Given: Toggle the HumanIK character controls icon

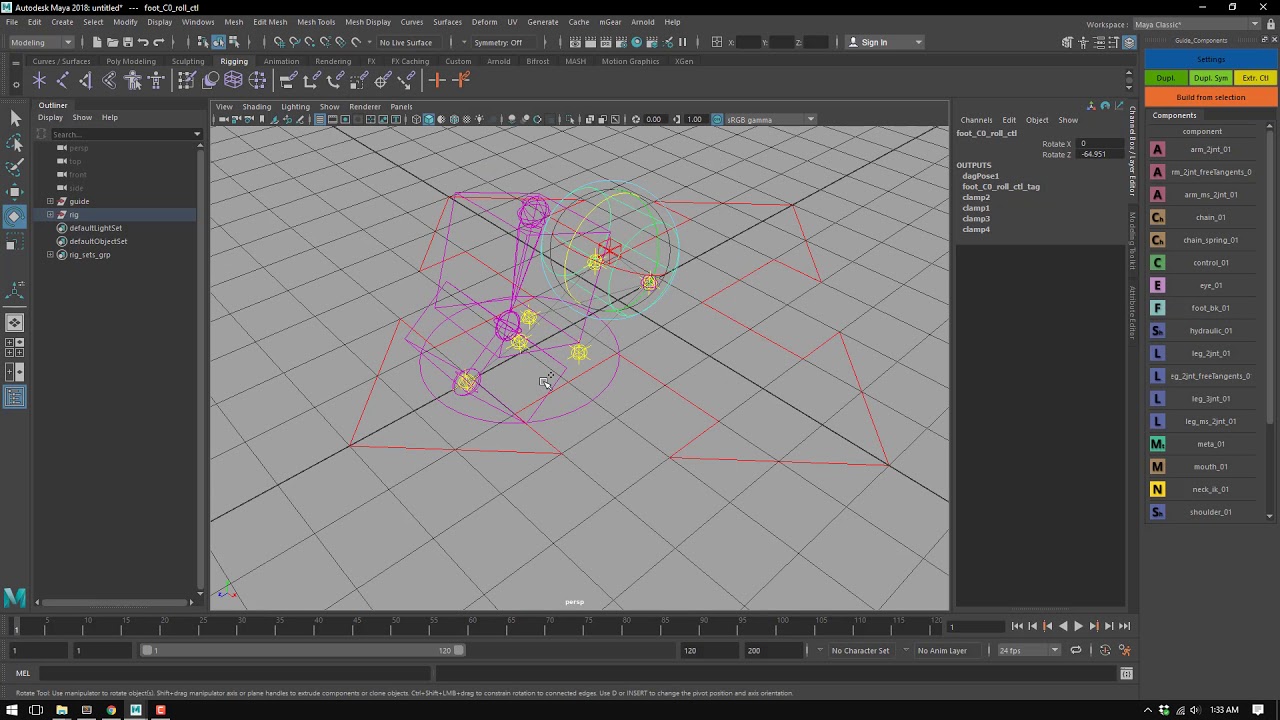Looking at the screenshot, I should click(x=1083, y=42).
